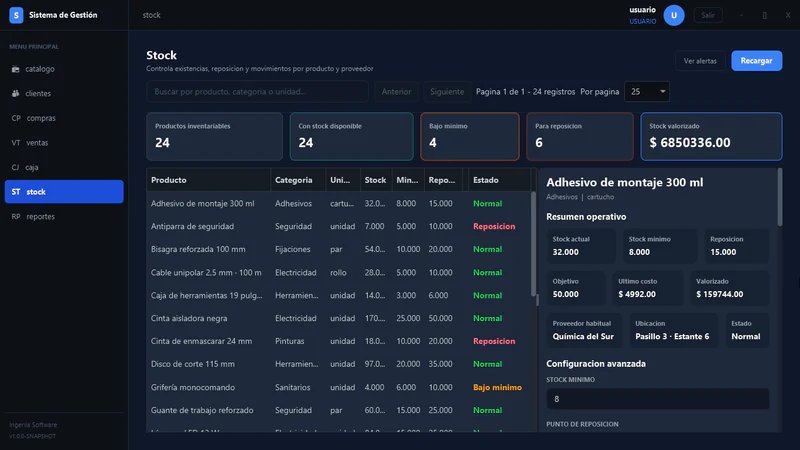This screenshot has height=450, width=800.
Task: Click Reposicion status of Antiparra row
Action: click(x=494, y=227)
